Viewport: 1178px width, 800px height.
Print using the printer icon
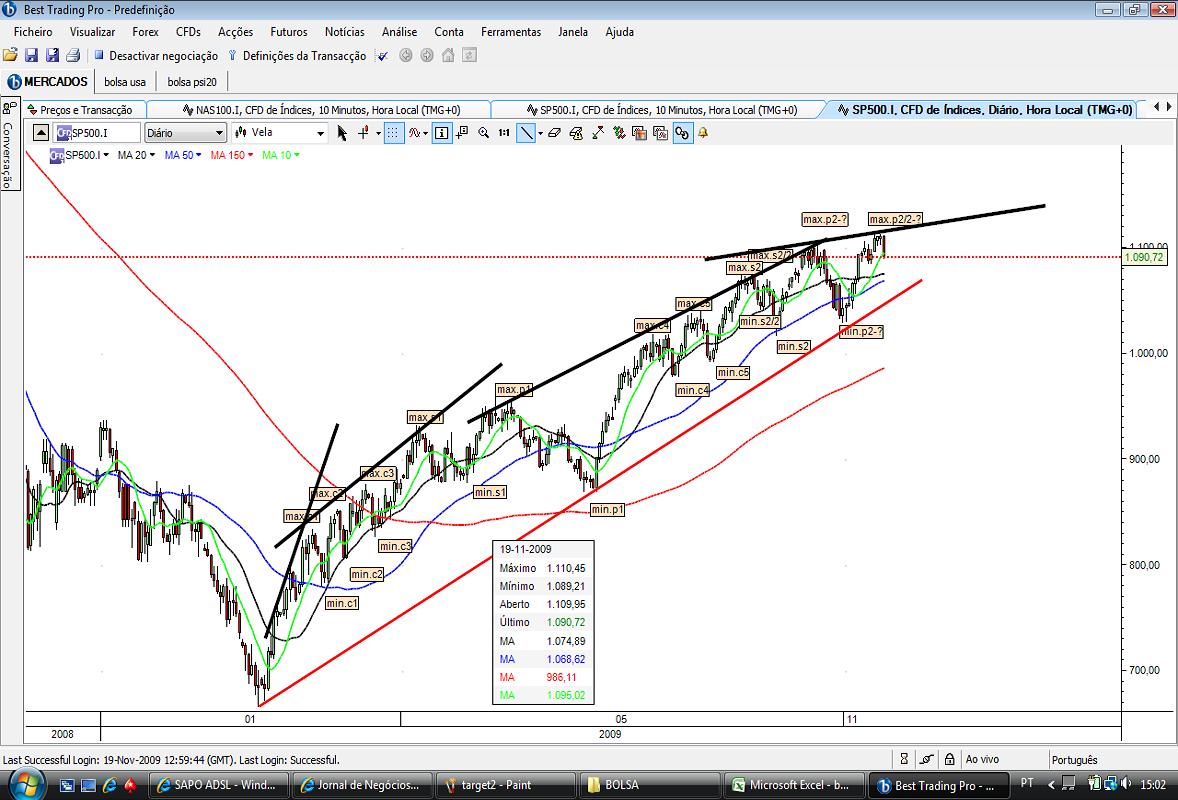(x=73, y=55)
